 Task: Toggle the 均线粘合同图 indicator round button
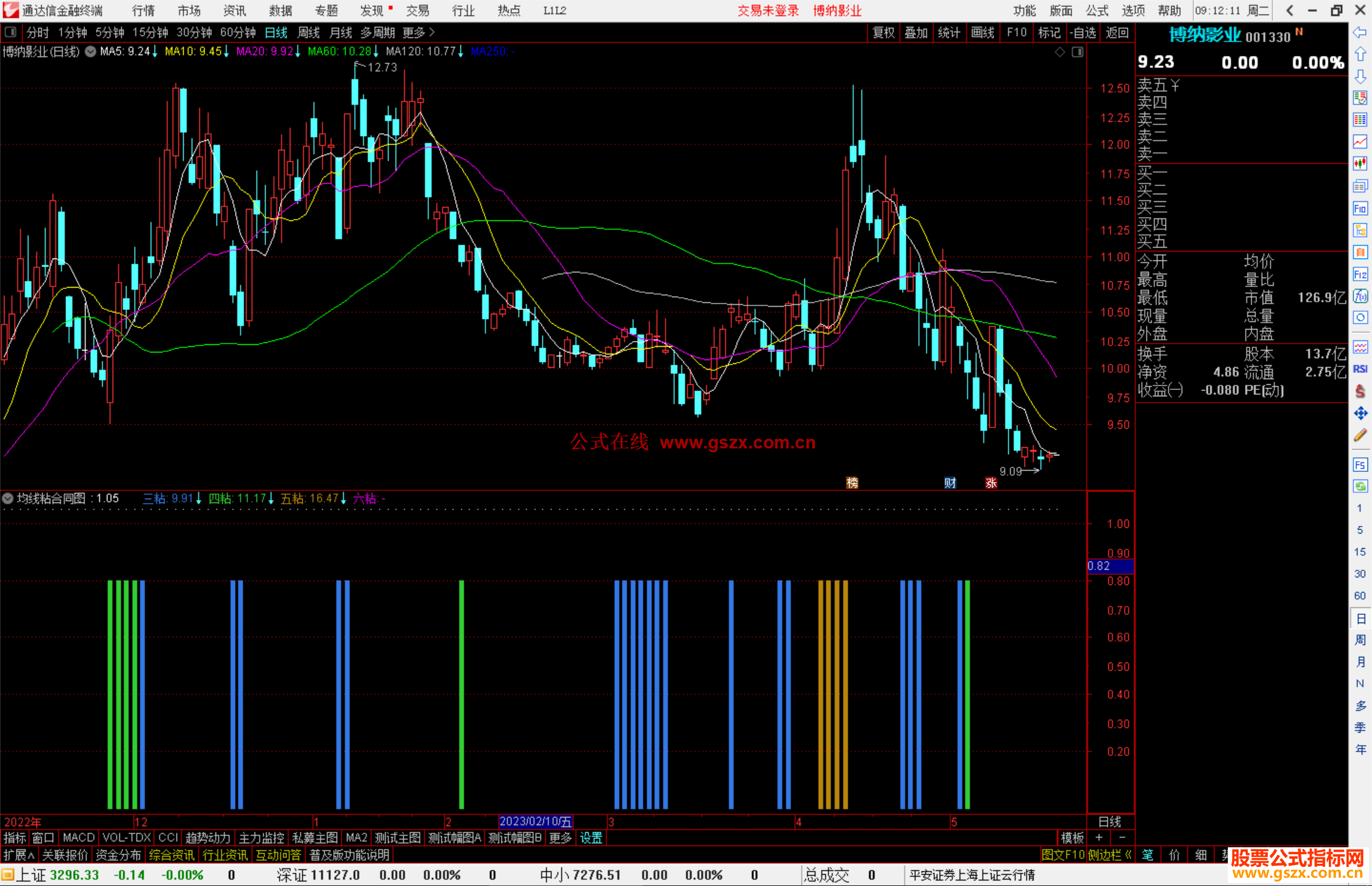coord(8,499)
